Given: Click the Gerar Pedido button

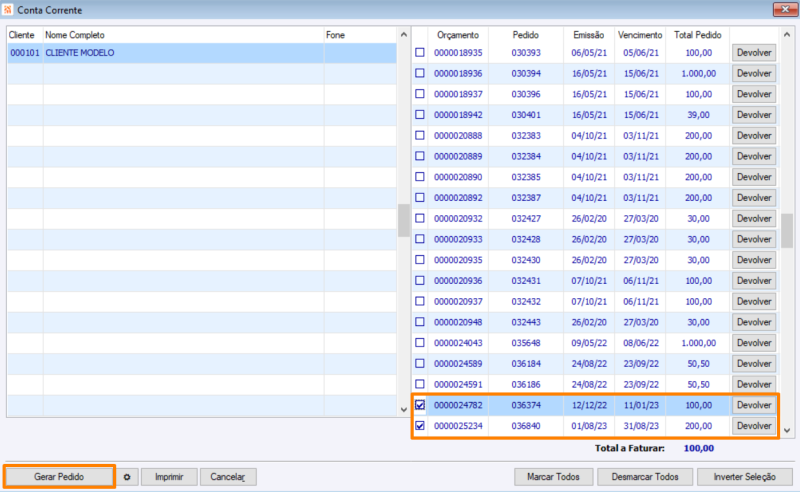Looking at the screenshot, I should tap(59, 477).
